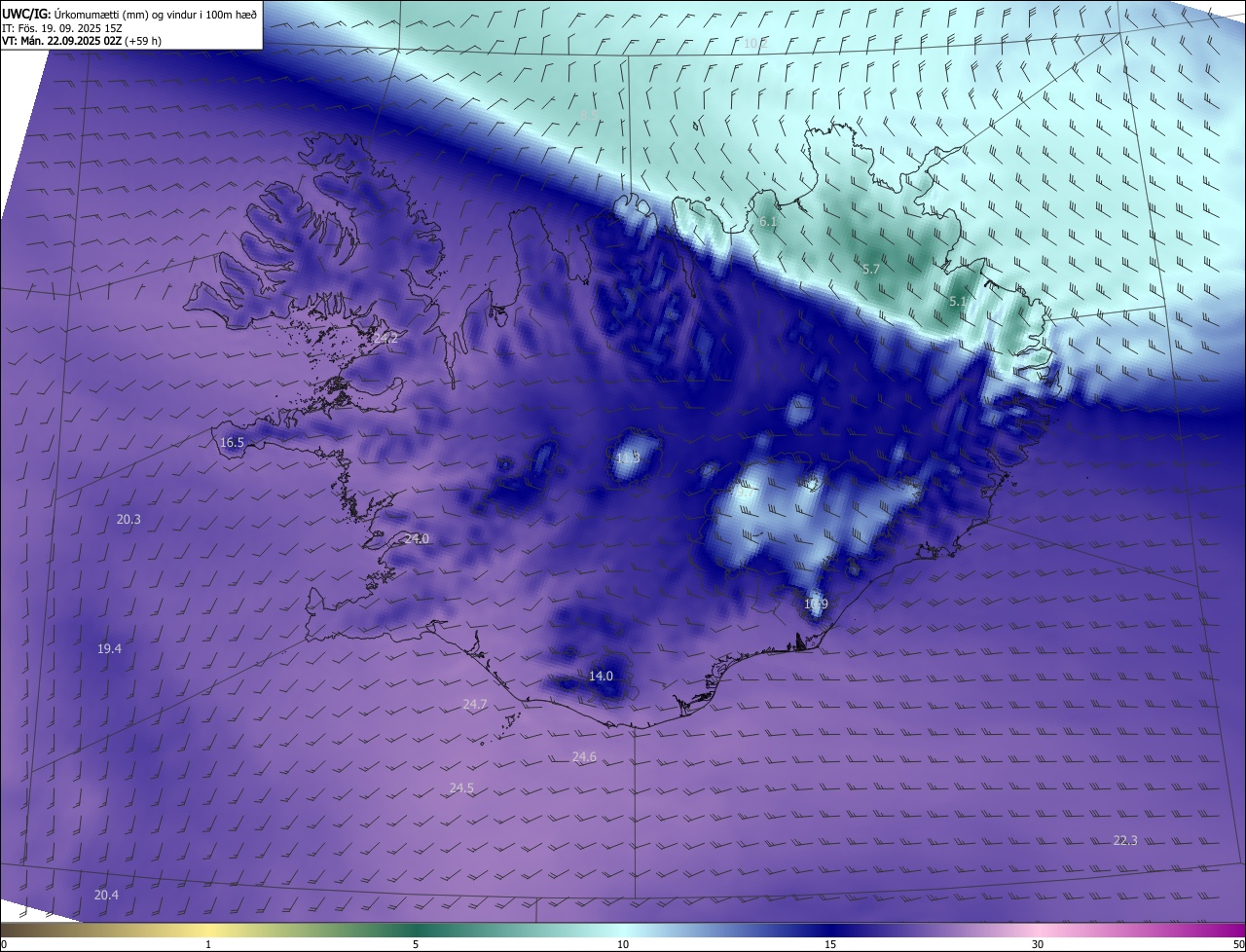
Task: Click the 'IT: Fös. 19. 09. 2025 15Z' line
Action: click(x=63, y=27)
